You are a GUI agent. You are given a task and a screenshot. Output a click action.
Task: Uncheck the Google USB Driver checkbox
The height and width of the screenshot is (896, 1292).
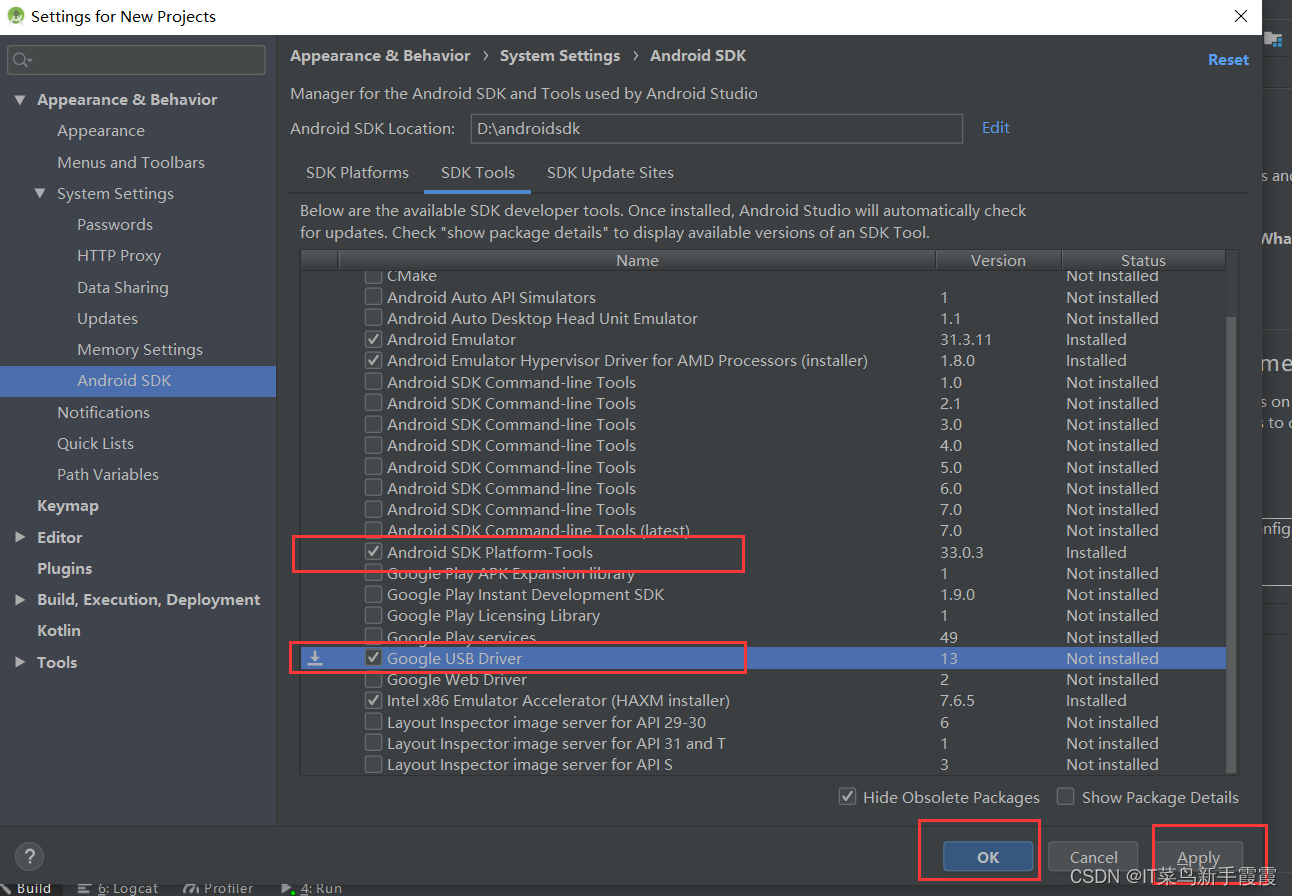click(373, 658)
